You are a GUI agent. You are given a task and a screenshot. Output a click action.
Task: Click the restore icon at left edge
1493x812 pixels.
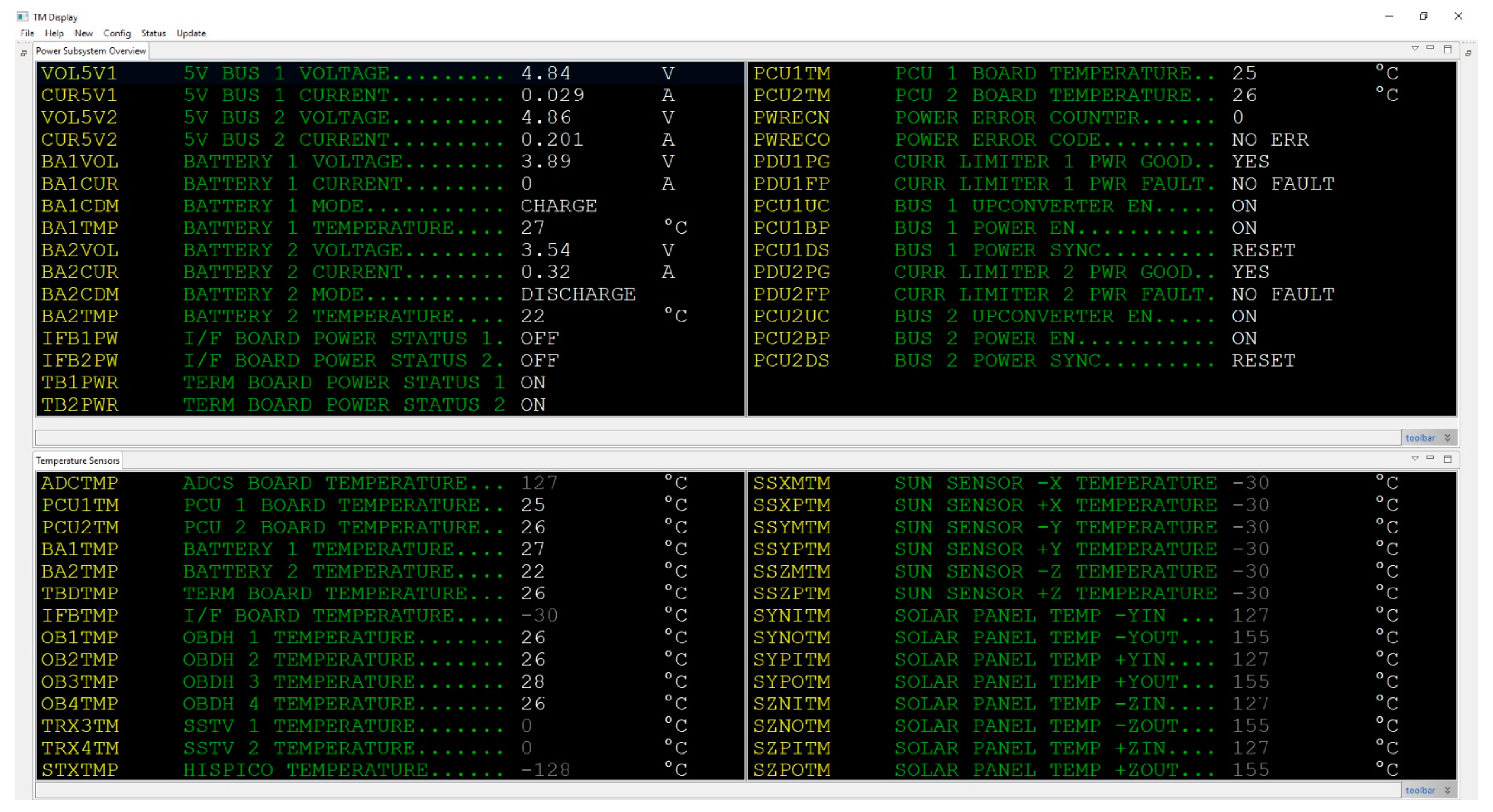pos(24,53)
